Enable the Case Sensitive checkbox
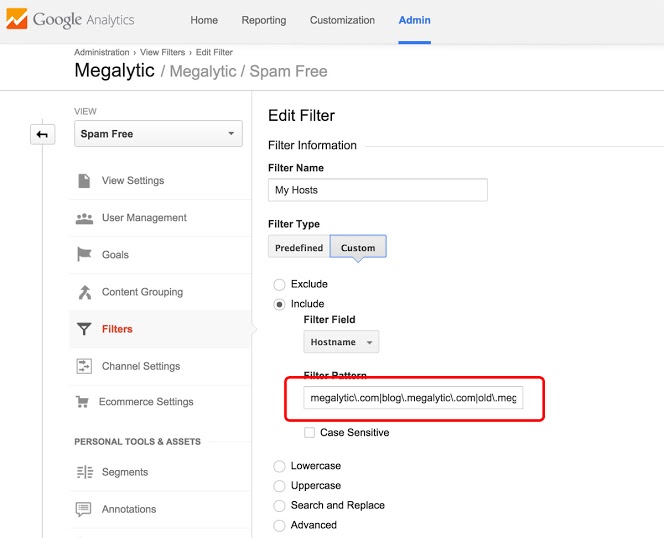This screenshot has width=664, height=538. [310, 433]
